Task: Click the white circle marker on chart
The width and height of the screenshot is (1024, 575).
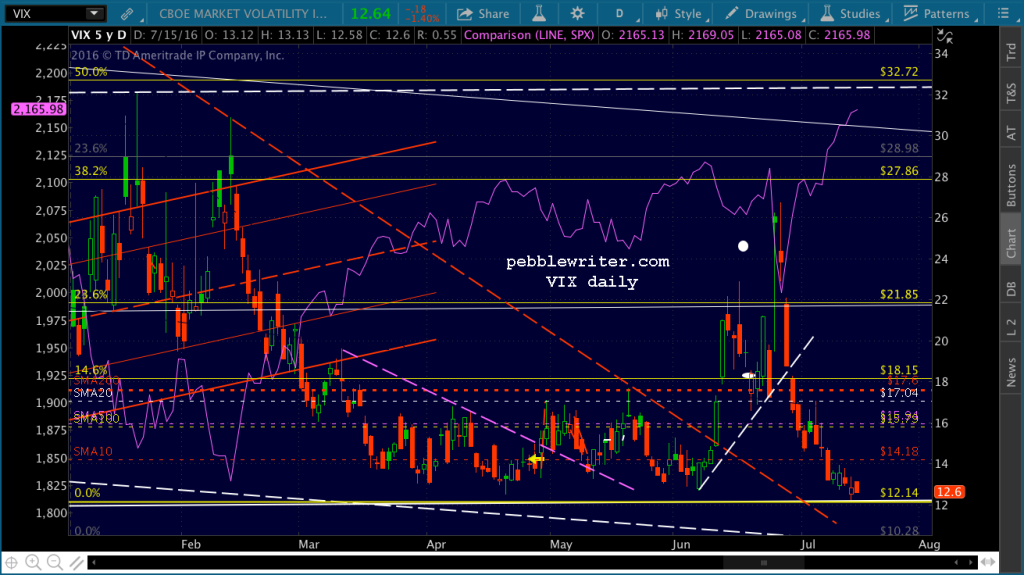Action: pos(743,246)
